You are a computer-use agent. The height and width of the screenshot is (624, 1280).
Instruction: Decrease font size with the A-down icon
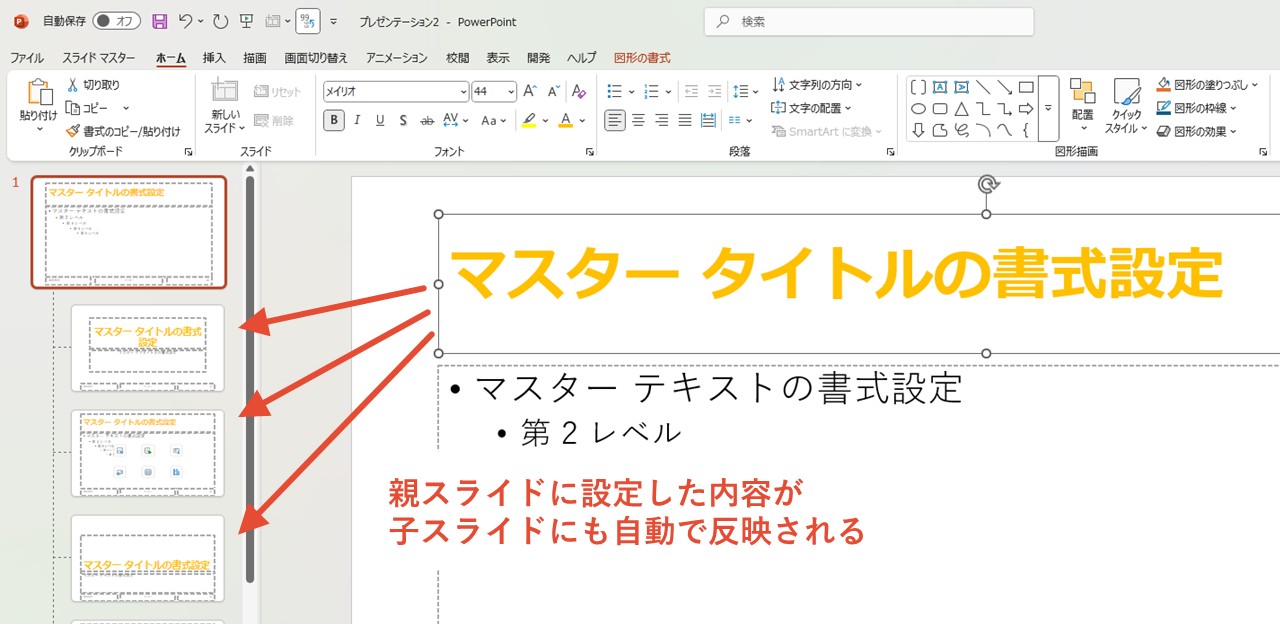pos(554,91)
